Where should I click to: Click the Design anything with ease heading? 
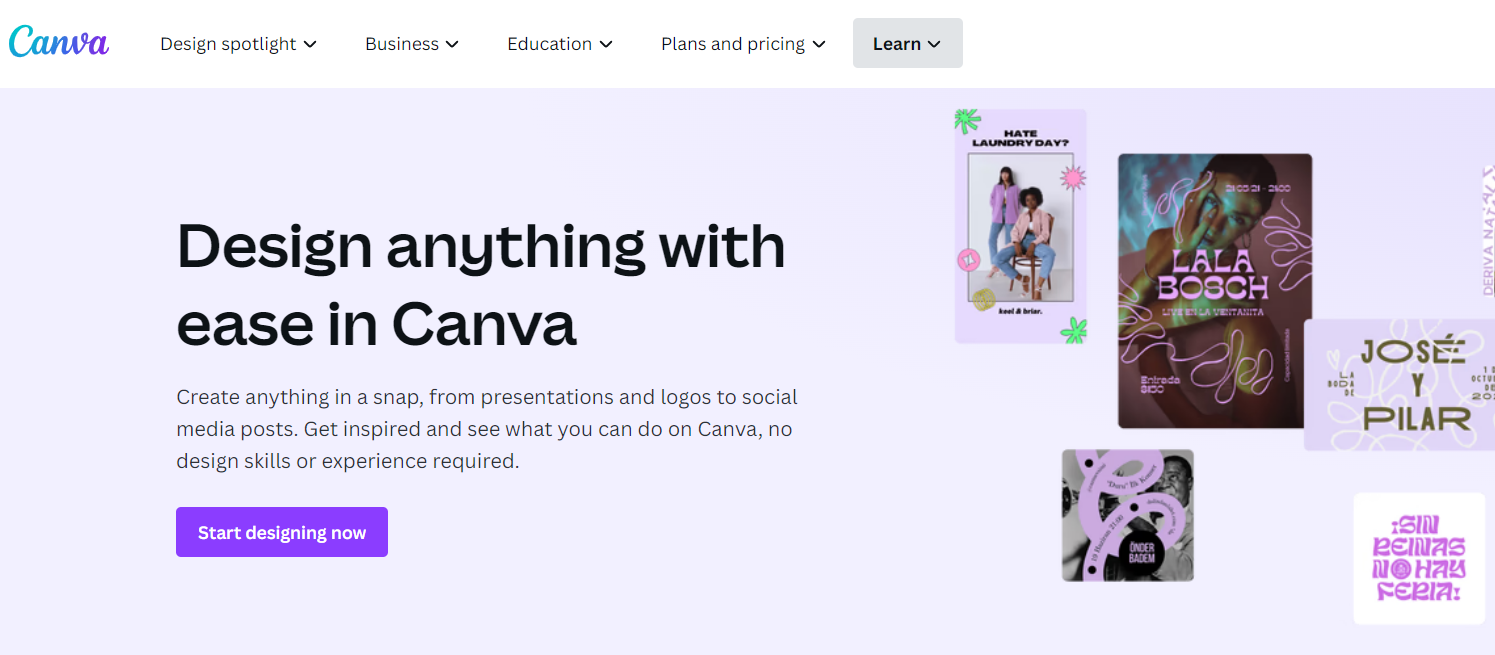[x=481, y=284]
